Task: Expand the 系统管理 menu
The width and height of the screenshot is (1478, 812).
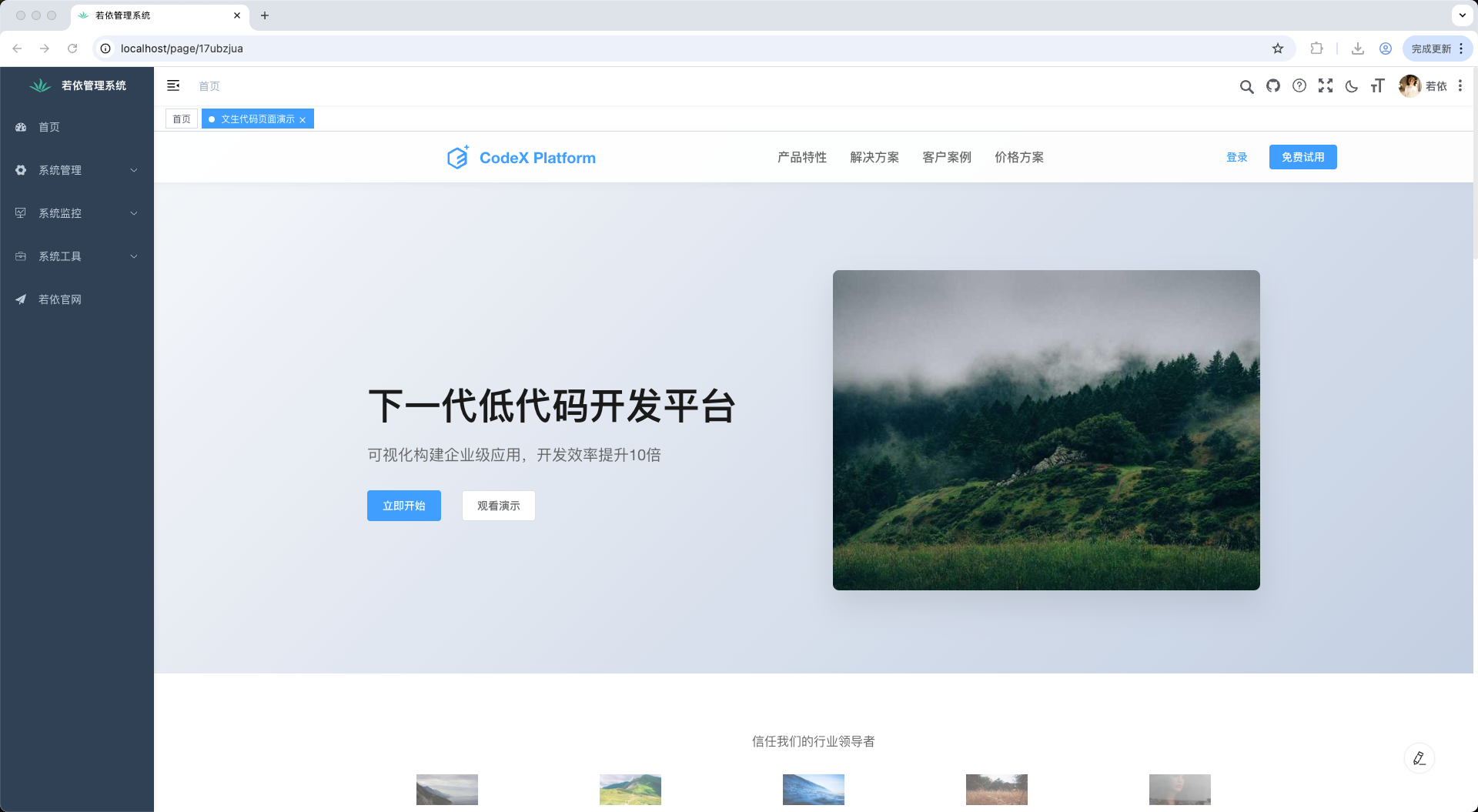Action: click(x=62, y=170)
